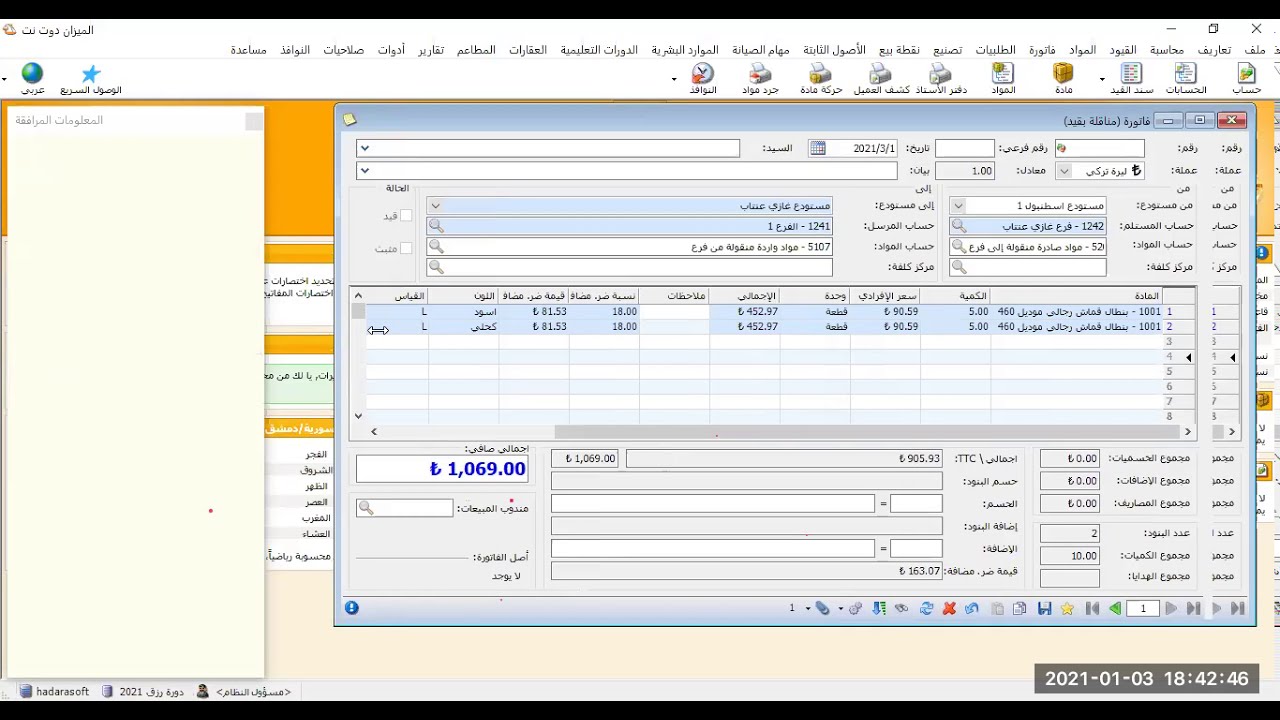
Task: Open the ملف (File) menu
Action: tap(1254, 50)
